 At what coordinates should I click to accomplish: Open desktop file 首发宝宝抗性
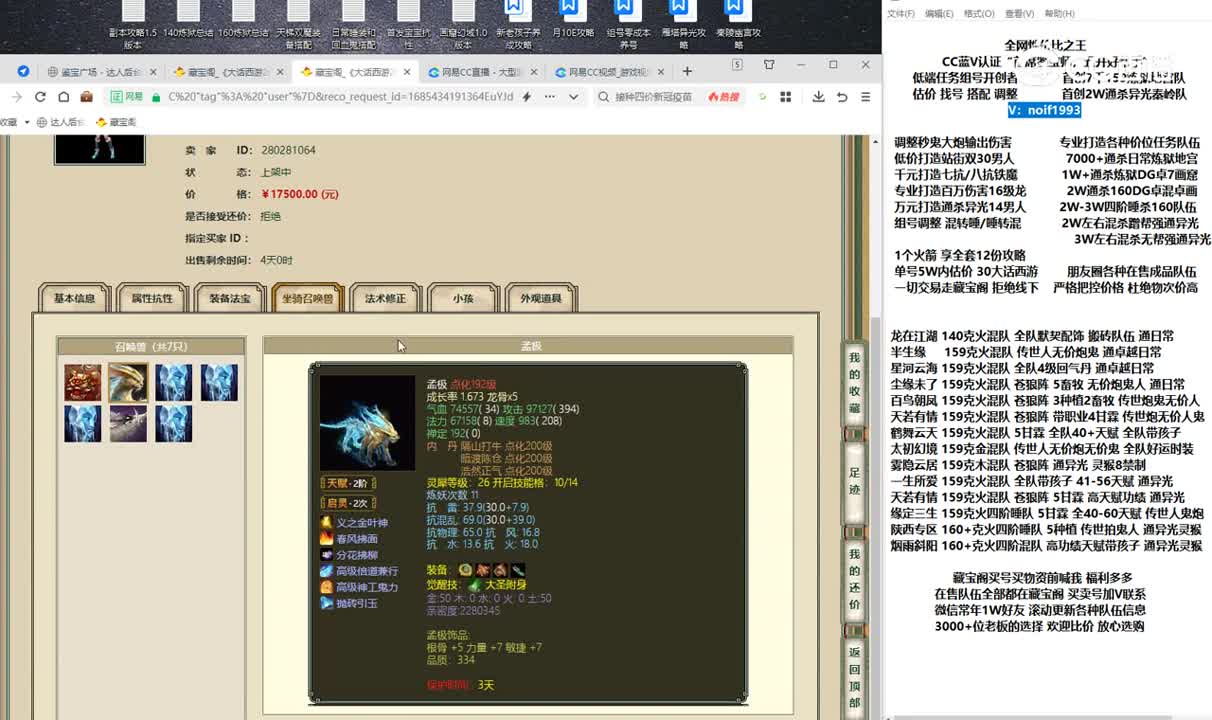pyautogui.click(x=407, y=25)
